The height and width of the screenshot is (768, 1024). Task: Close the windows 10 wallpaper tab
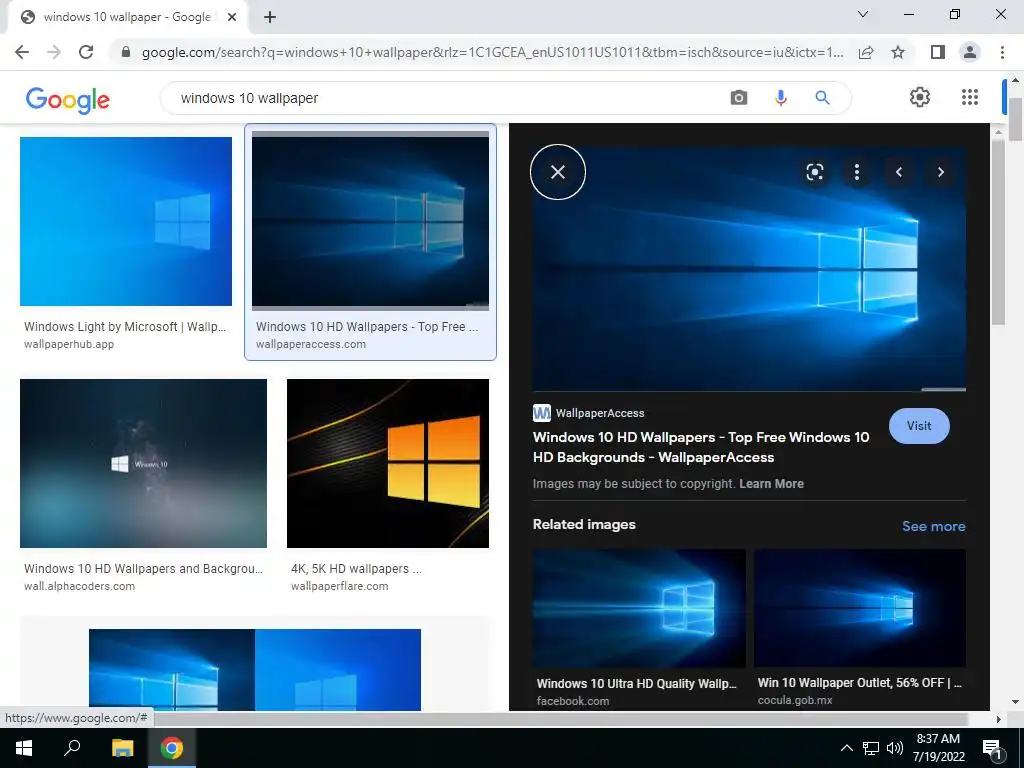click(x=232, y=18)
